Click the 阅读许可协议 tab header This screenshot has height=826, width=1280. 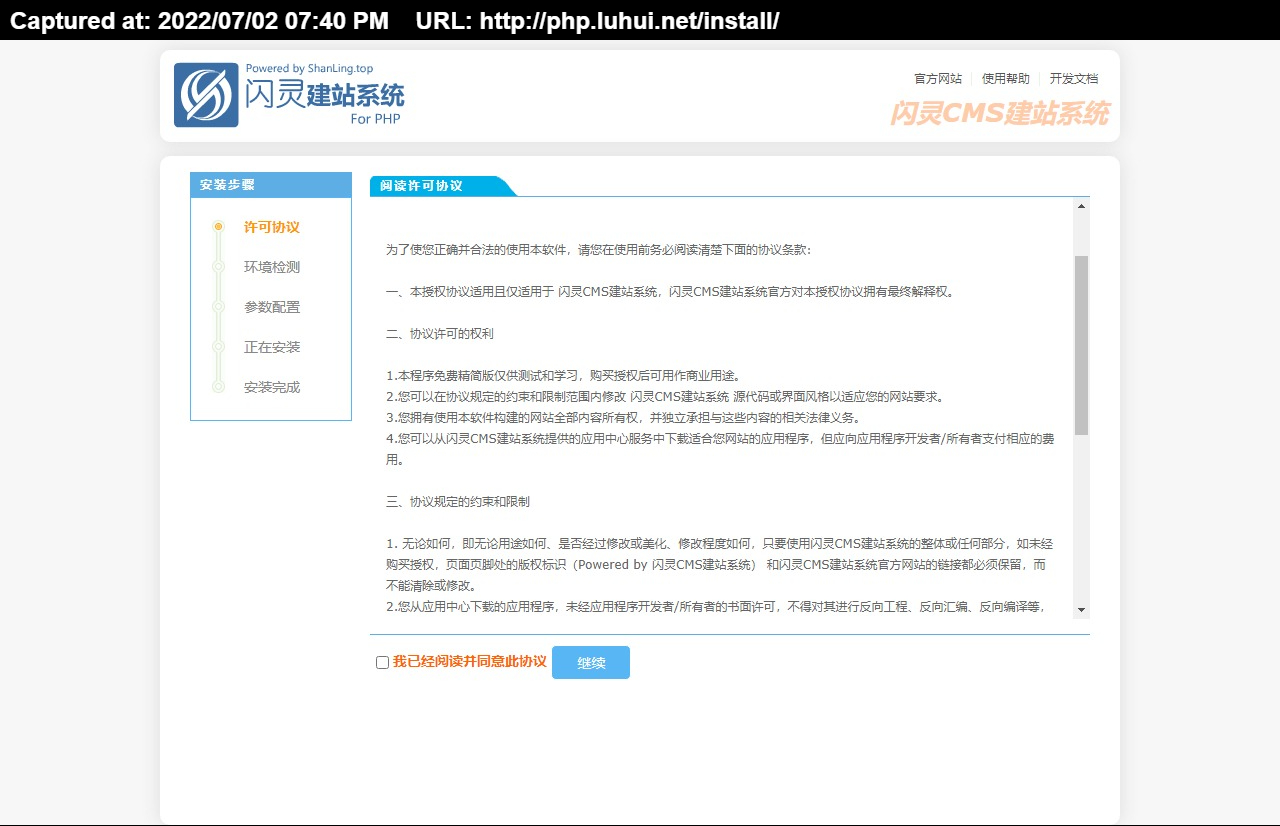442,186
